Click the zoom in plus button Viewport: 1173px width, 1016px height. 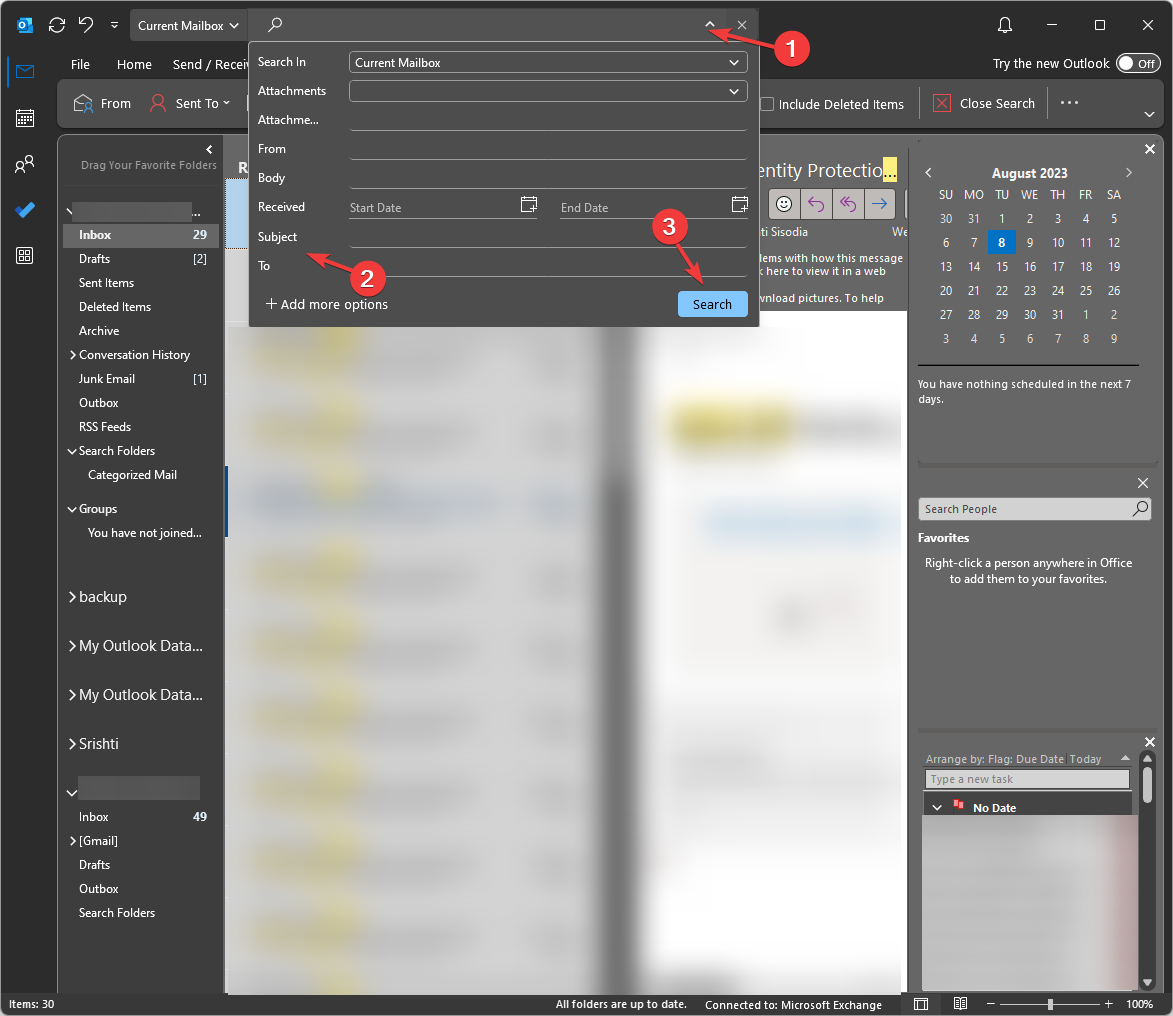tap(1109, 1004)
